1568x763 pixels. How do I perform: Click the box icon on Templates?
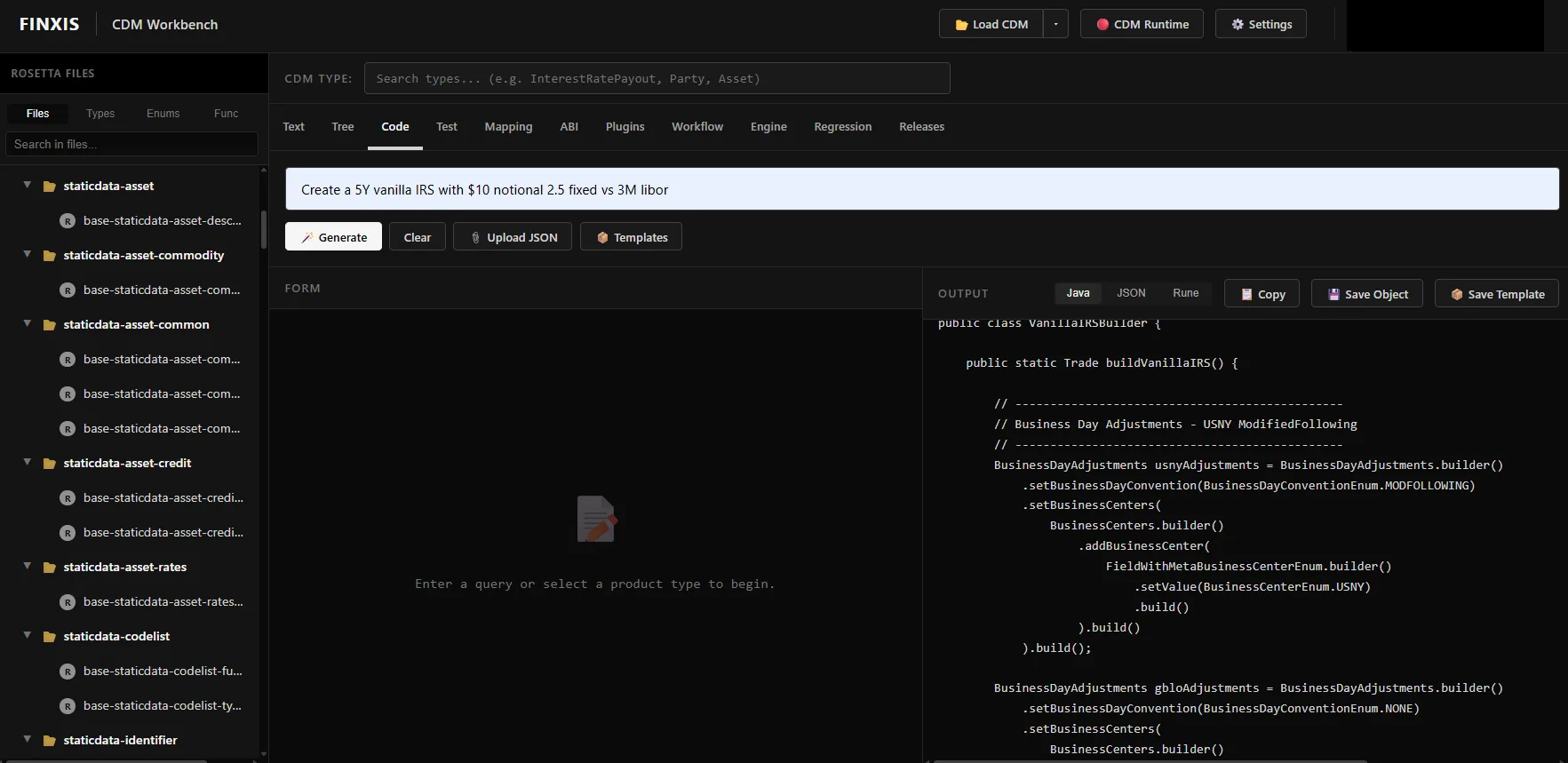click(602, 237)
